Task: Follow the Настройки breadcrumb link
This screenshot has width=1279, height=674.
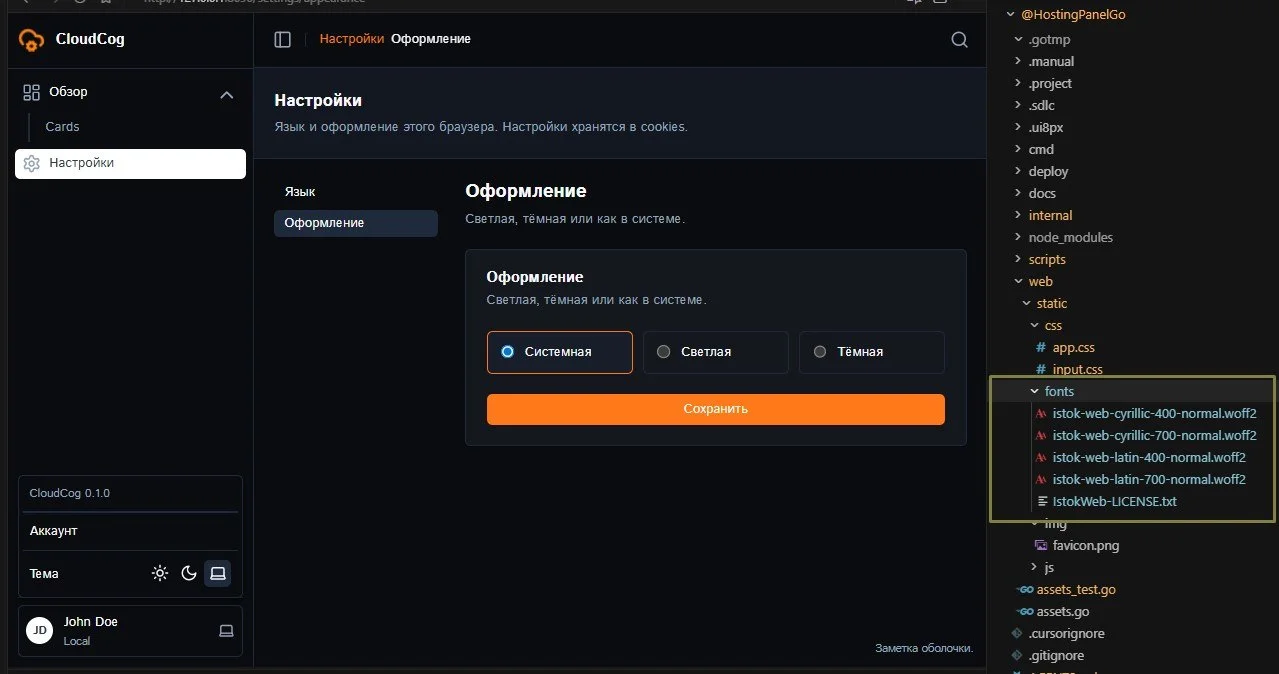Action: point(352,39)
